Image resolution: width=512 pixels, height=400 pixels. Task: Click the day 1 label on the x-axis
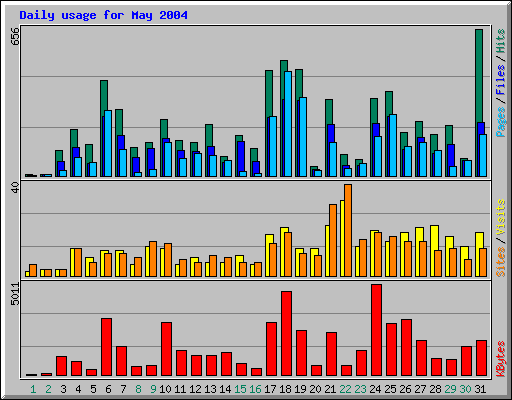(33, 389)
